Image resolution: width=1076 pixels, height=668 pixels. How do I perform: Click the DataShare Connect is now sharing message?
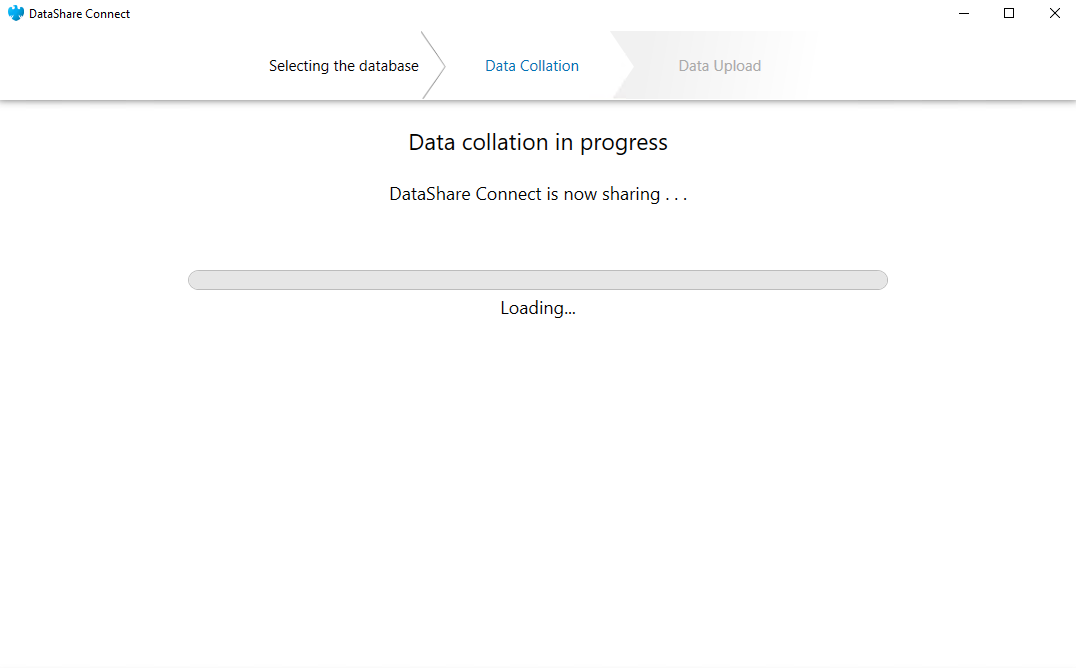coord(537,193)
